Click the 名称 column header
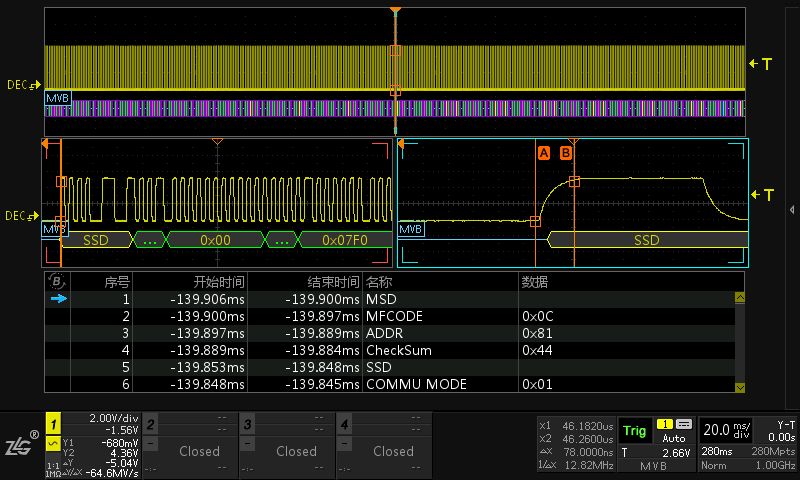This screenshot has width=800, height=480. [379, 282]
